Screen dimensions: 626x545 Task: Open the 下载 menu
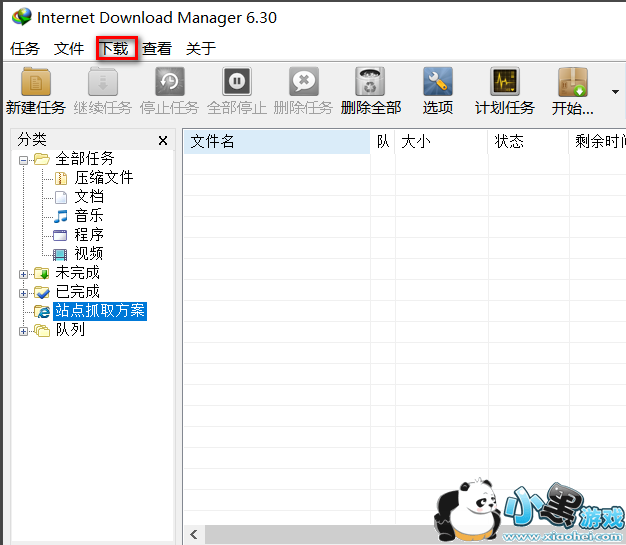[x=114, y=49]
